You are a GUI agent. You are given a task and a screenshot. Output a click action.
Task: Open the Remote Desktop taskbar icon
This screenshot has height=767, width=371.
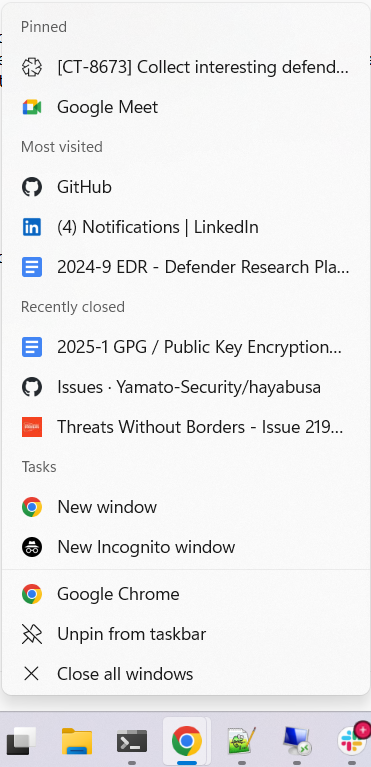pyautogui.click(x=297, y=741)
